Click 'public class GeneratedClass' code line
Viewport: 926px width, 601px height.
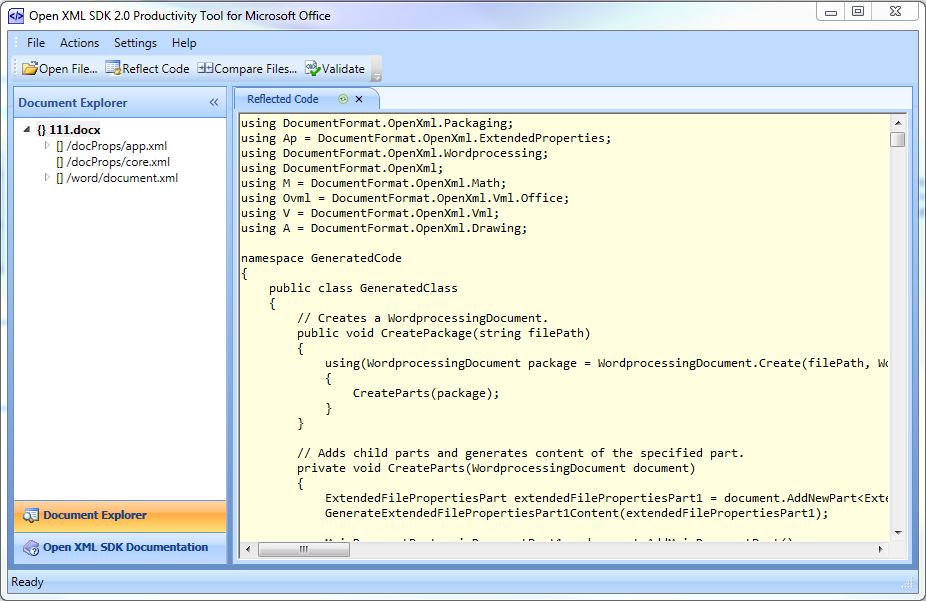coord(363,288)
